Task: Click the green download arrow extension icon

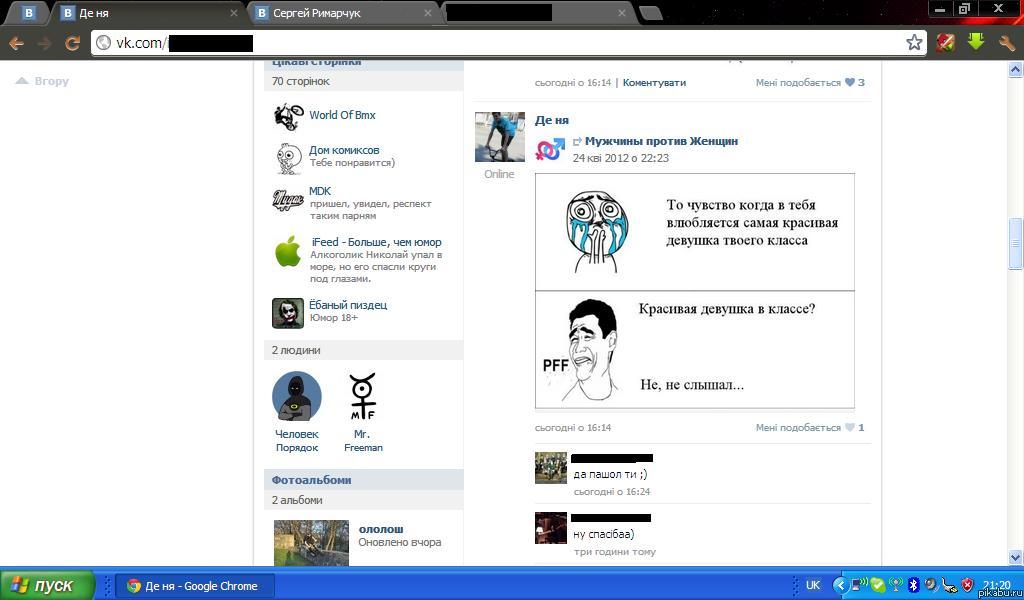Action: [975, 42]
